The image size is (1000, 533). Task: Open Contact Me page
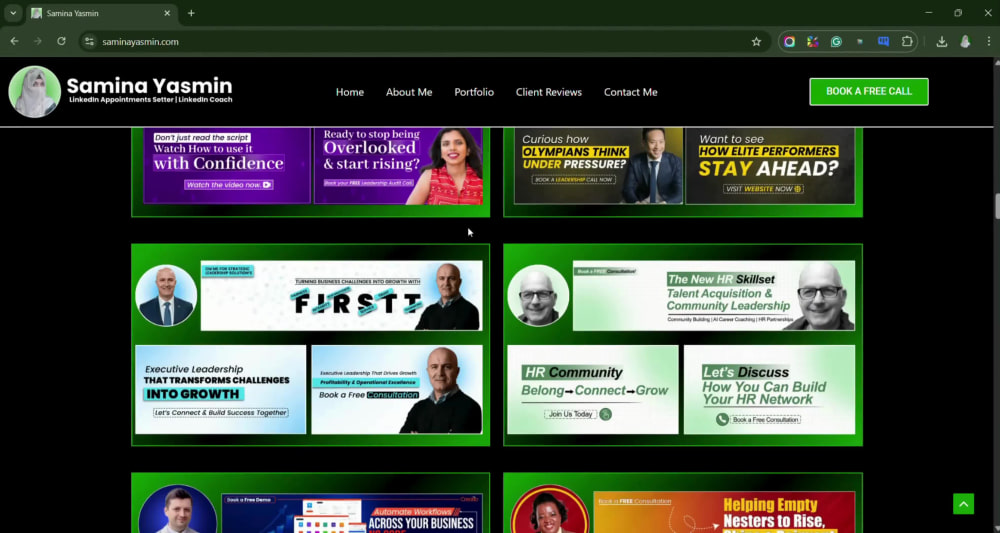630,92
